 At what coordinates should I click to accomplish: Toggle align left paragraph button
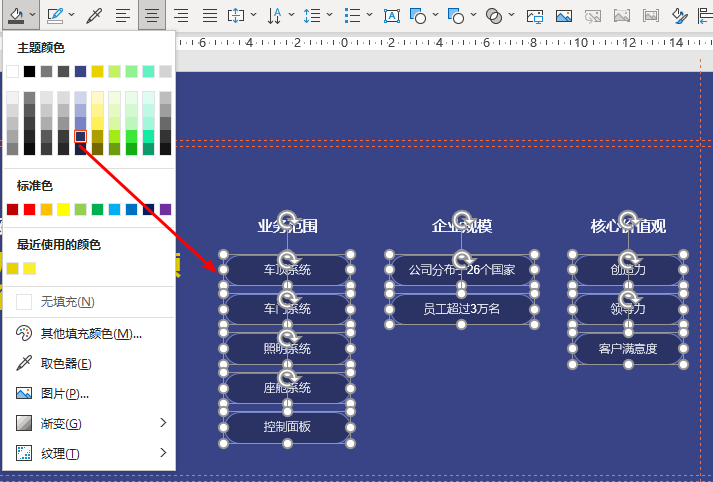(x=123, y=16)
